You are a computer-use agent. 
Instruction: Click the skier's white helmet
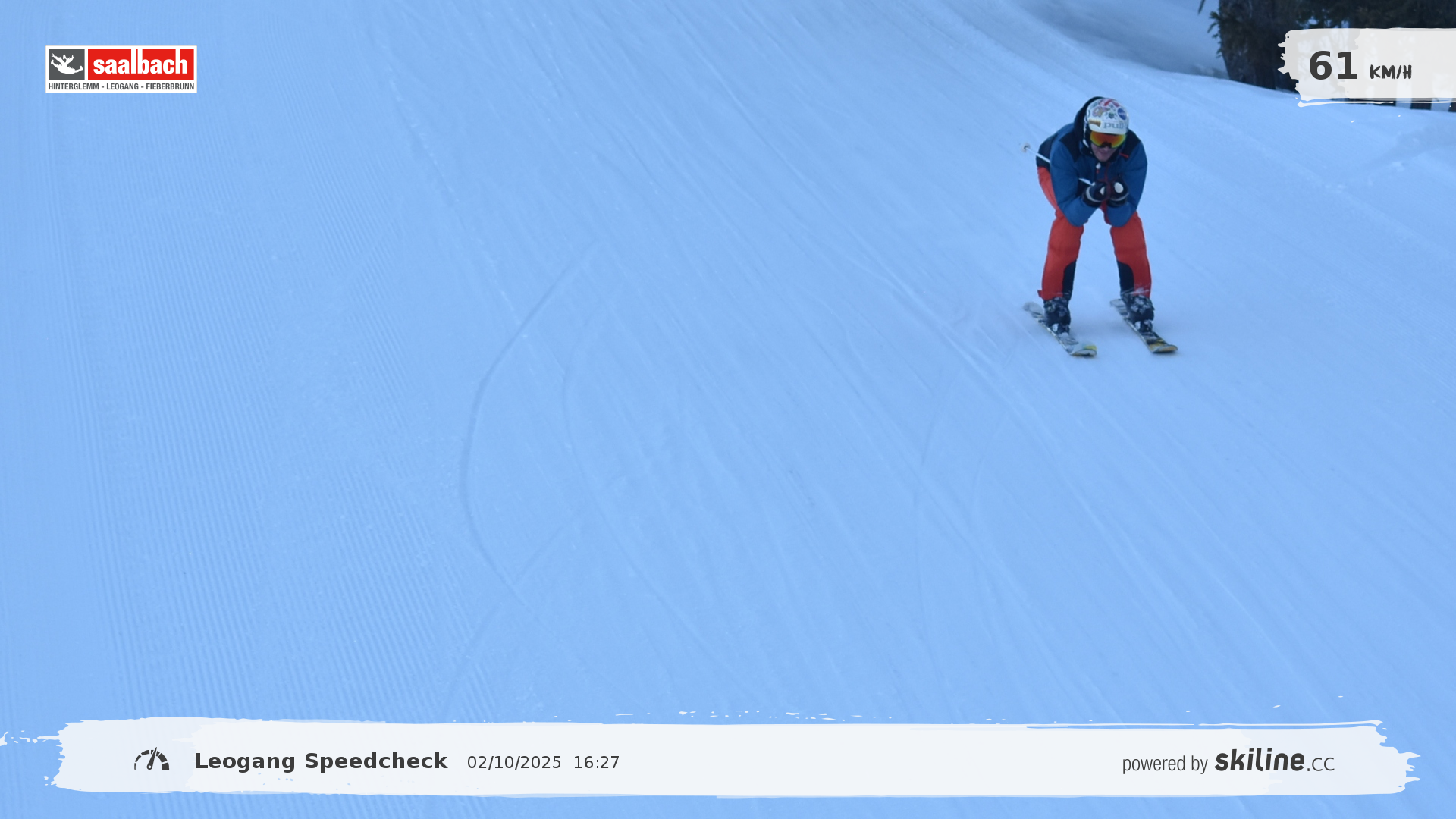click(1106, 114)
